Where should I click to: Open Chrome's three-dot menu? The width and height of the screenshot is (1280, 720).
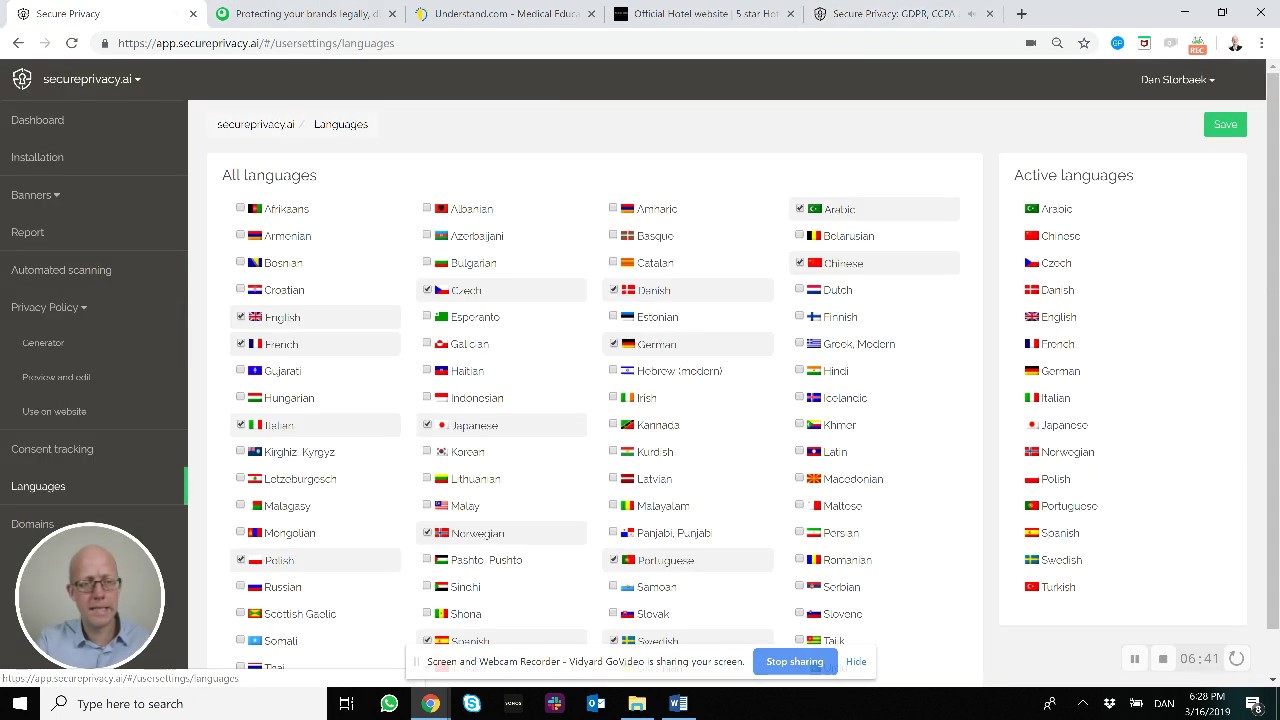coord(1263,43)
